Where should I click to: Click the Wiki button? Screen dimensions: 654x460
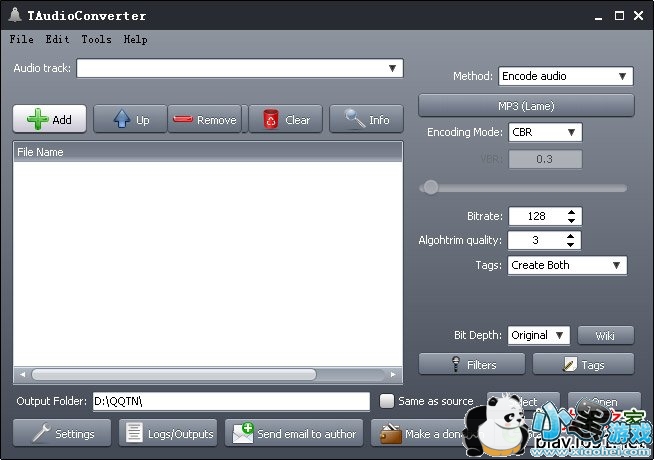coord(606,335)
